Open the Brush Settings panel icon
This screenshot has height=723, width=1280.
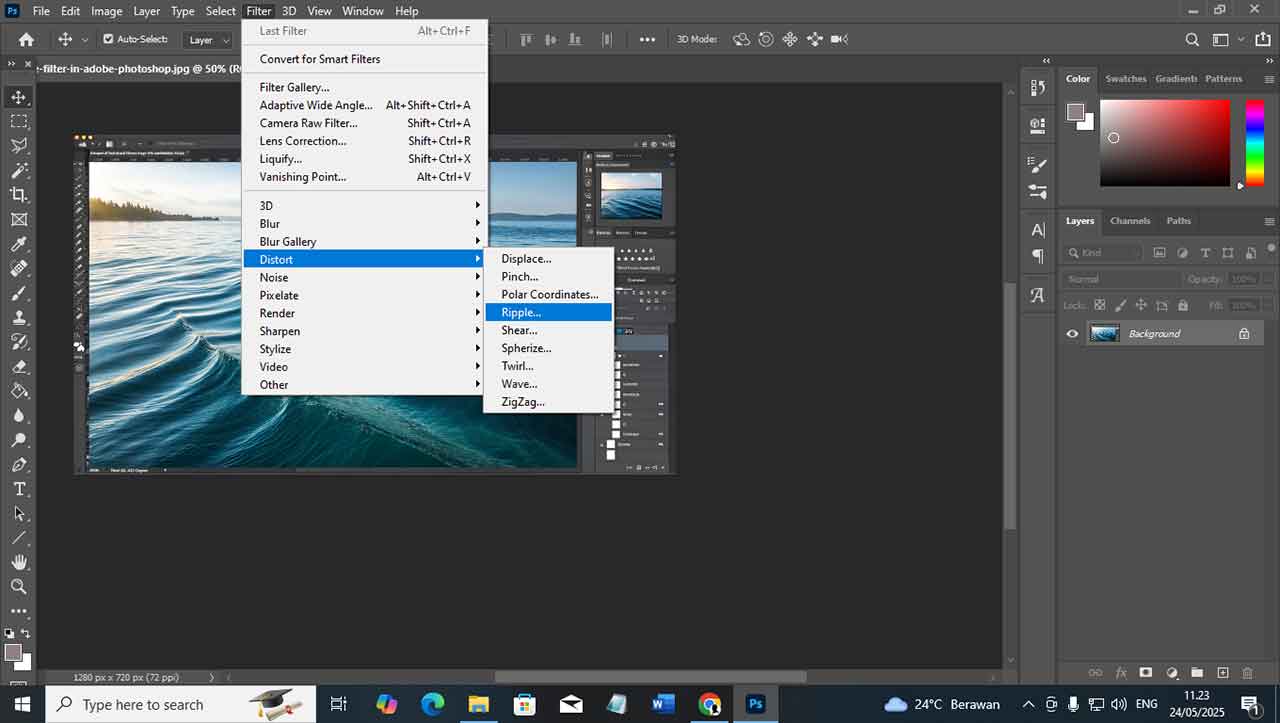coord(1037,164)
